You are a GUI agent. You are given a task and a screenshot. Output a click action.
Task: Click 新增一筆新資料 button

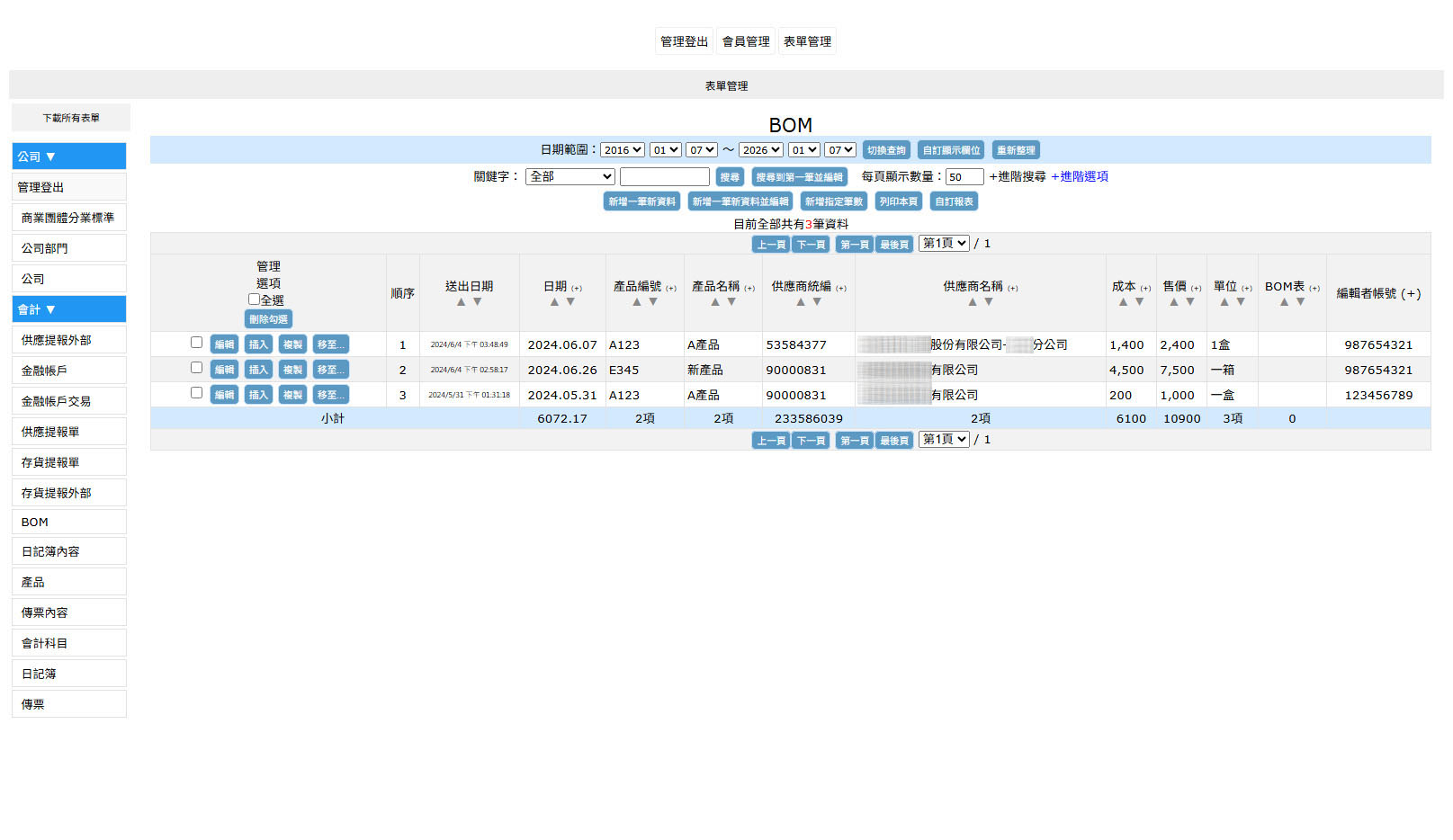point(641,201)
